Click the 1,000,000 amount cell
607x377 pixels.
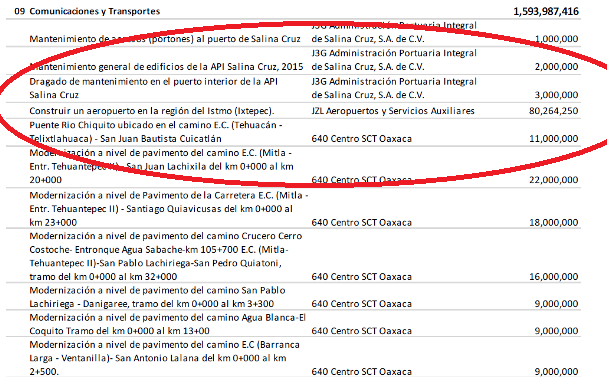click(556, 39)
